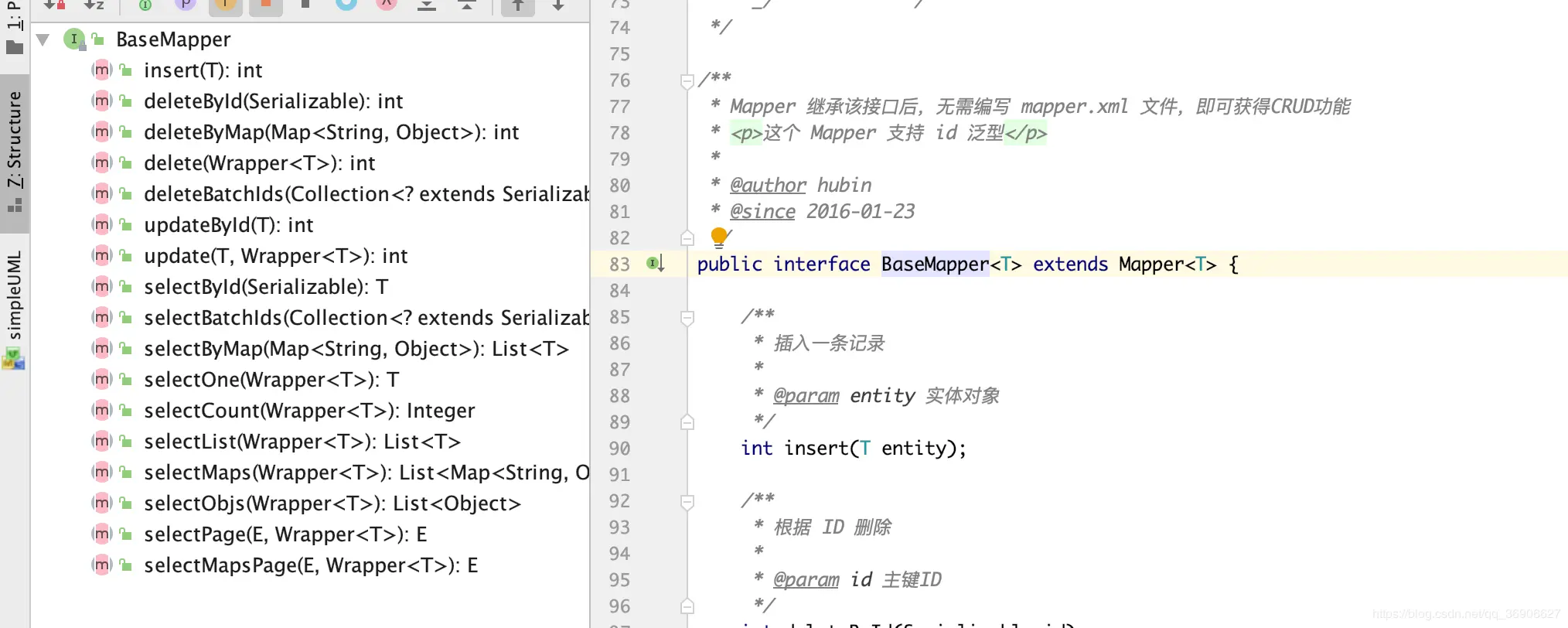Click method icon beside deleteById(Serializable)
Screen dimensions: 1568x628
[x=101, y=101]
